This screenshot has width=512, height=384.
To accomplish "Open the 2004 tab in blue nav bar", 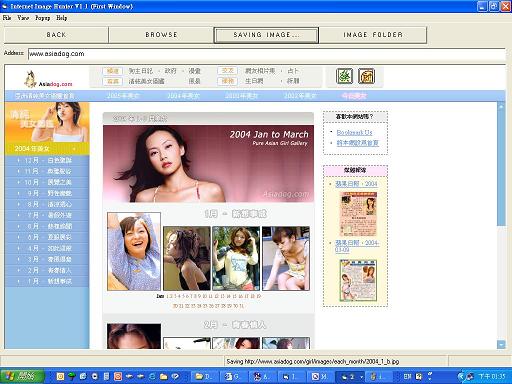I will pos(183,96).
